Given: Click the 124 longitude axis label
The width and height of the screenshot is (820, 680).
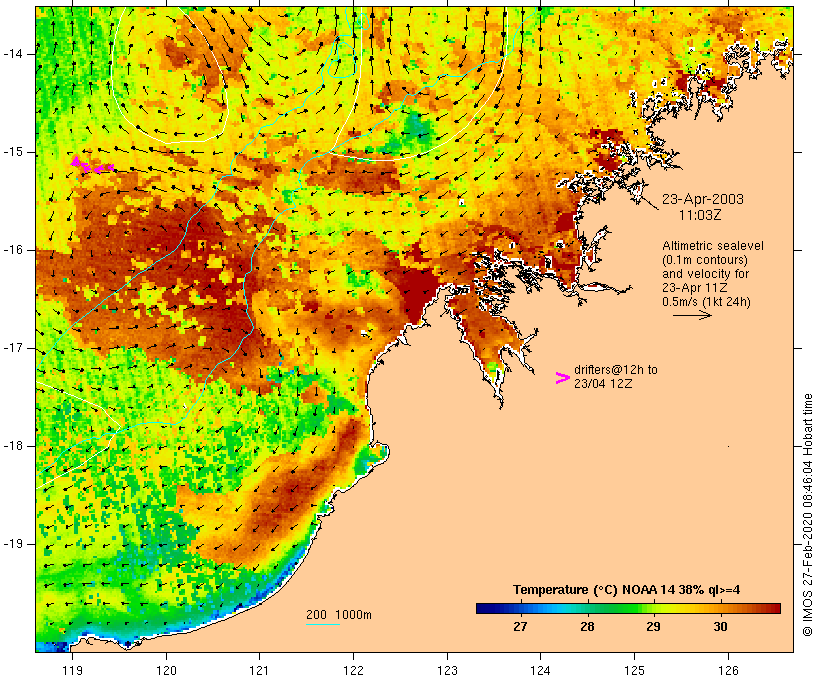Looking at the screenshot, I should click(540, 670).
